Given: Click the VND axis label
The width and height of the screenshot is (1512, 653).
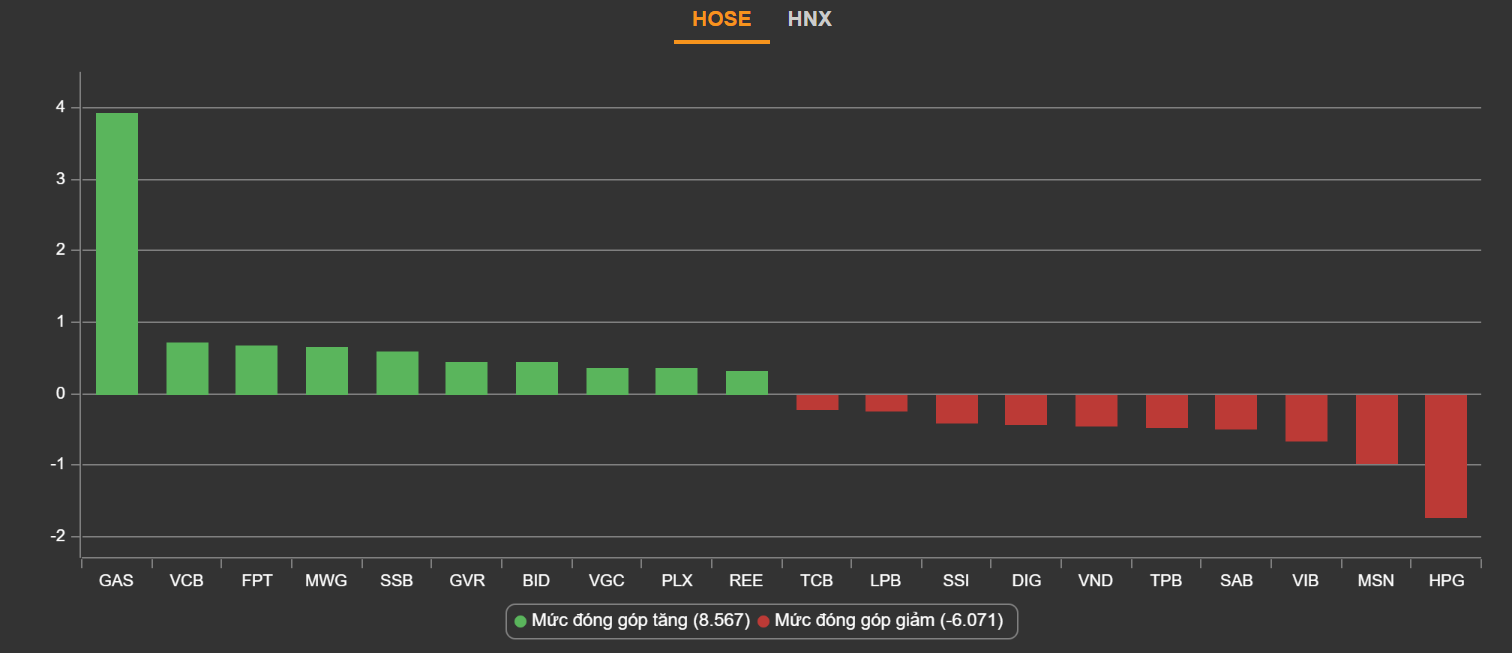Looking at the screenshot, I should pyautogui.click(x=1096, y=580).
